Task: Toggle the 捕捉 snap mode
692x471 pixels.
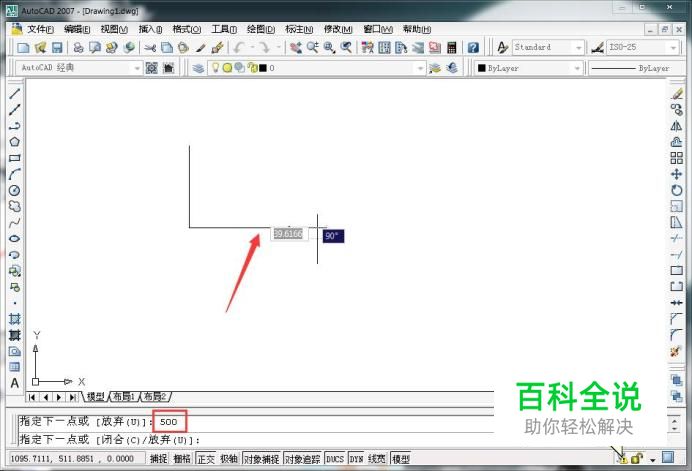Action: pos(158,459)
